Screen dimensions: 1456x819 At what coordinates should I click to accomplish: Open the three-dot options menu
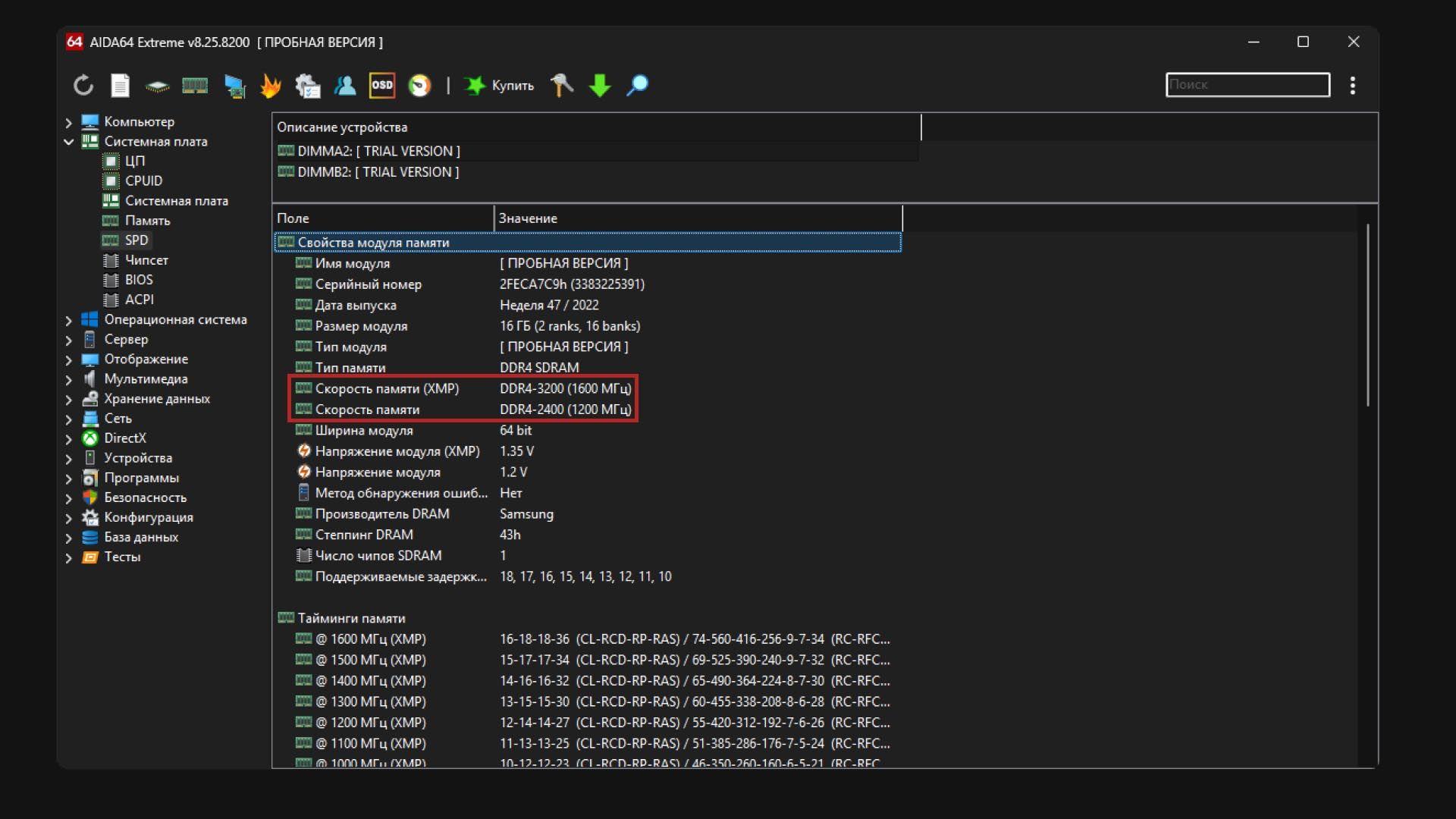tap(1352, 85)
